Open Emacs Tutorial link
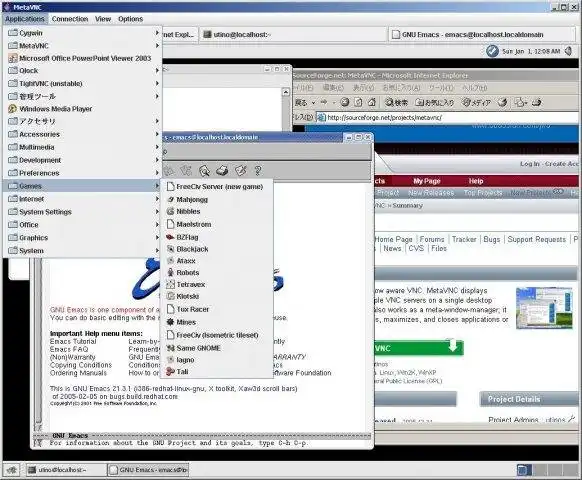Viewport: 582px width, 480px height. (x=73, y=342)
